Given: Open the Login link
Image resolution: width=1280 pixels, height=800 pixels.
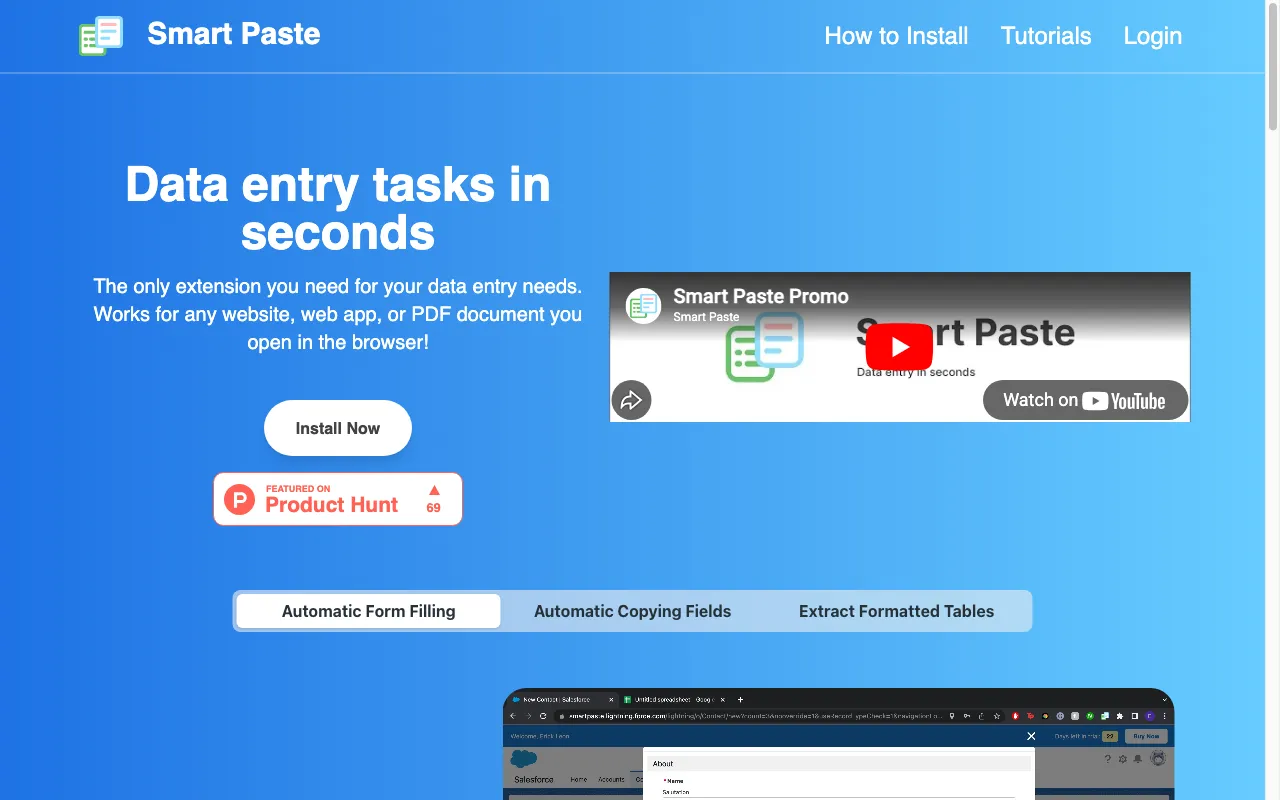Looking at the screenshot, I should coord(1153,36).
